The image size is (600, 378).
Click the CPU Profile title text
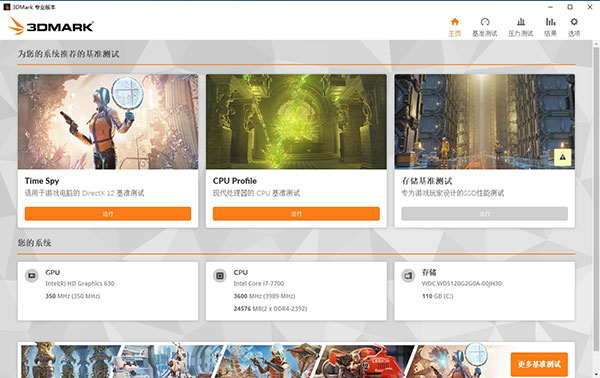[x=235, y=181]
